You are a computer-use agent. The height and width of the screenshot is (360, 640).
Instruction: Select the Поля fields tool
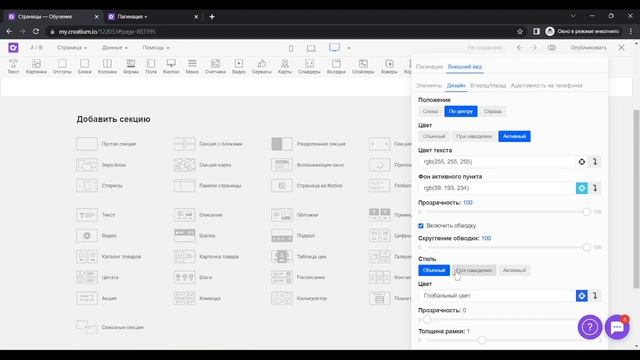click(151, 66)
